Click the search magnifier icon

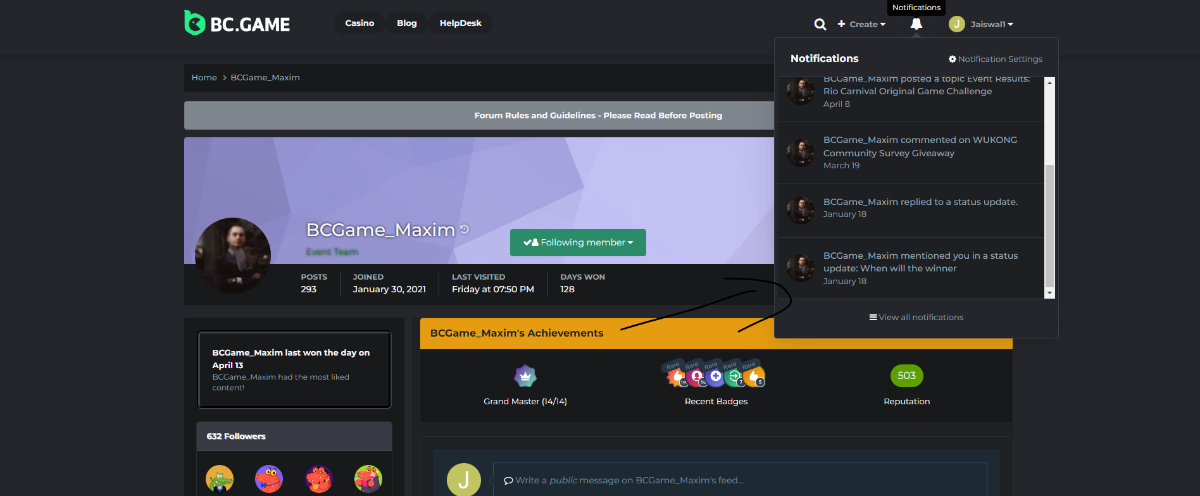tap(820, 24)
